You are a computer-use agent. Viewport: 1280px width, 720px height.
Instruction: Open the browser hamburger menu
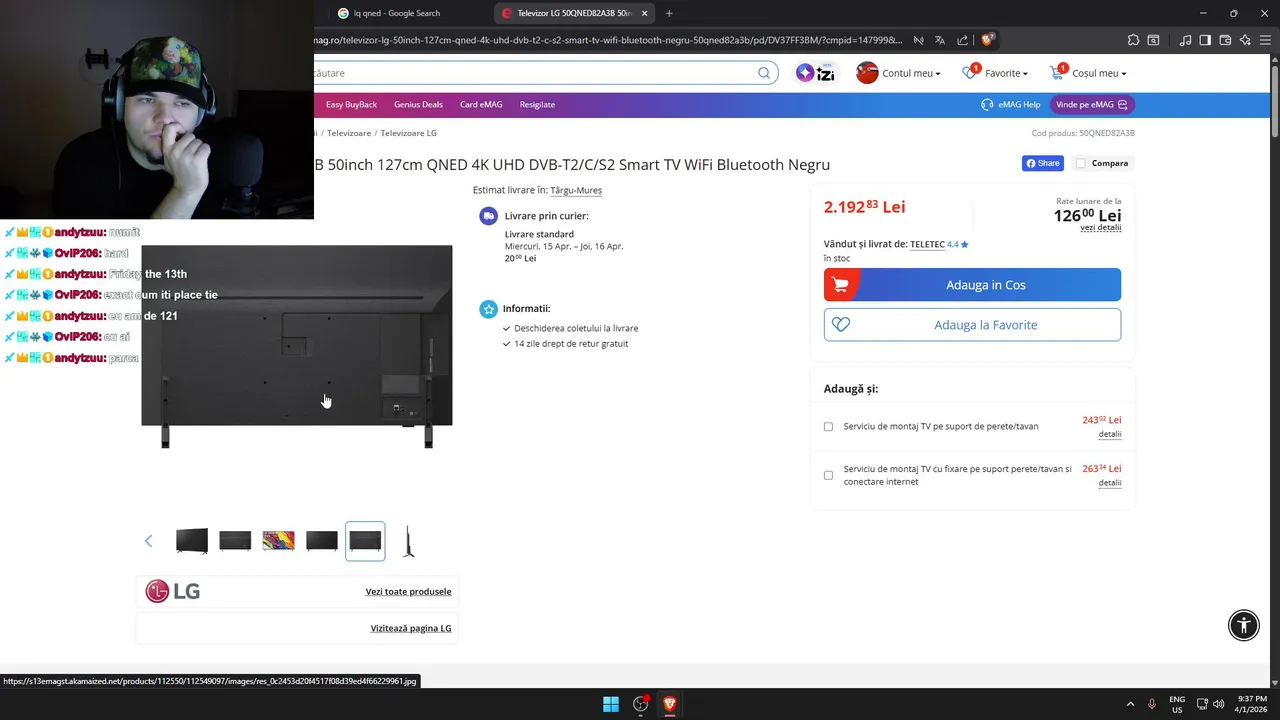pyautogui.click(x=1265, y=40)
